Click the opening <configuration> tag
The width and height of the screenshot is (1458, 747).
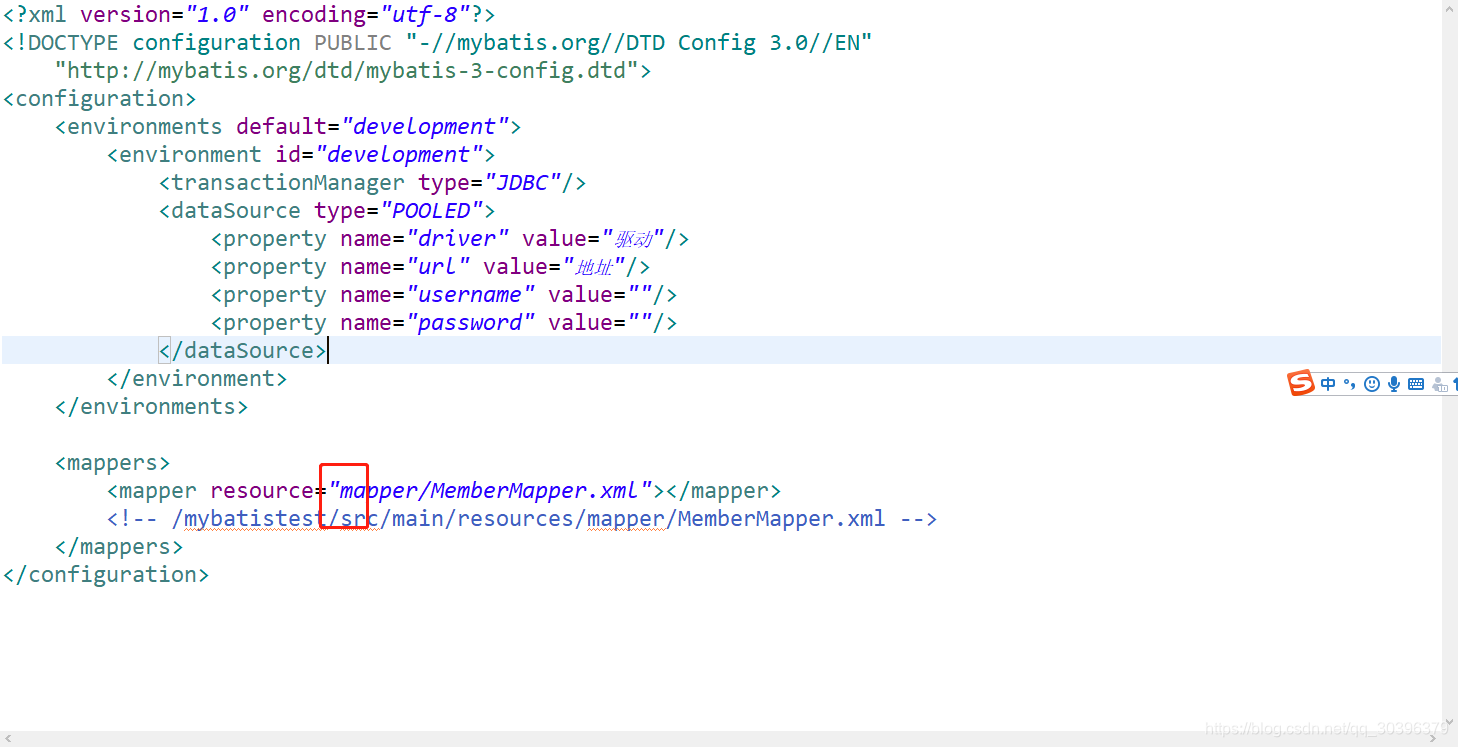[x=100, y=99]
